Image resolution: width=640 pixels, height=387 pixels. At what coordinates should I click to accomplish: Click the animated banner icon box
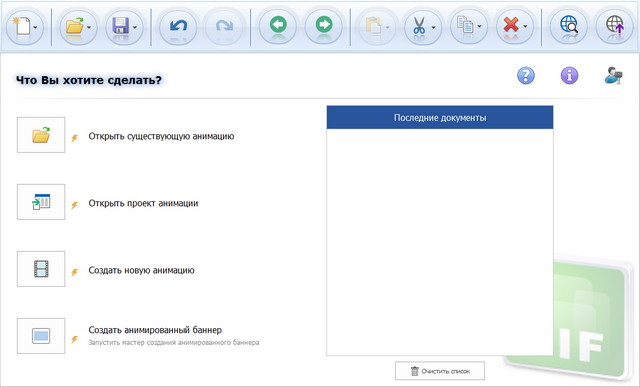pyautogui.click(x=41, y=336)
